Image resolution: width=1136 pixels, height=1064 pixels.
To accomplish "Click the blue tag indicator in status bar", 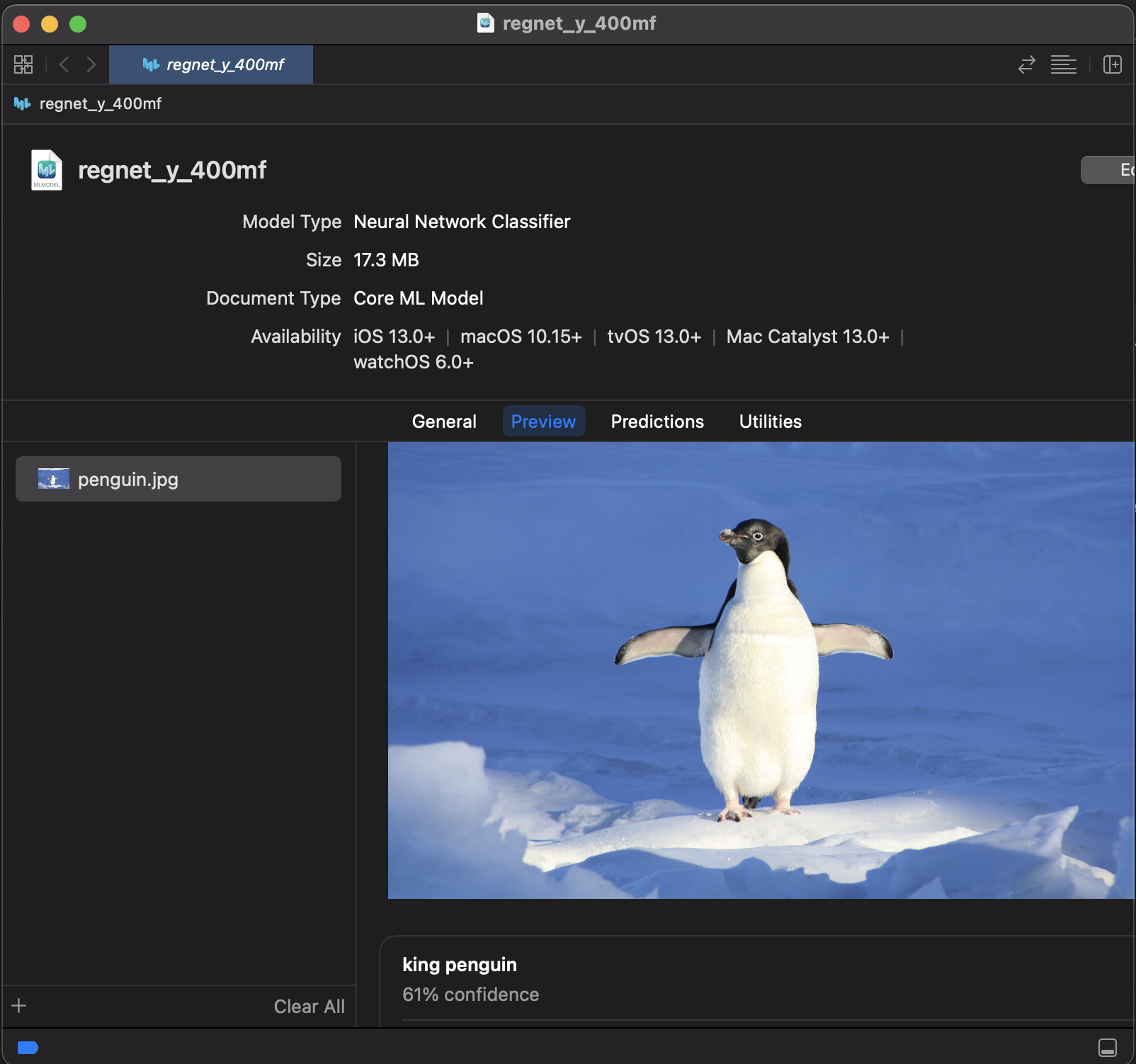I will point(28,1048).
